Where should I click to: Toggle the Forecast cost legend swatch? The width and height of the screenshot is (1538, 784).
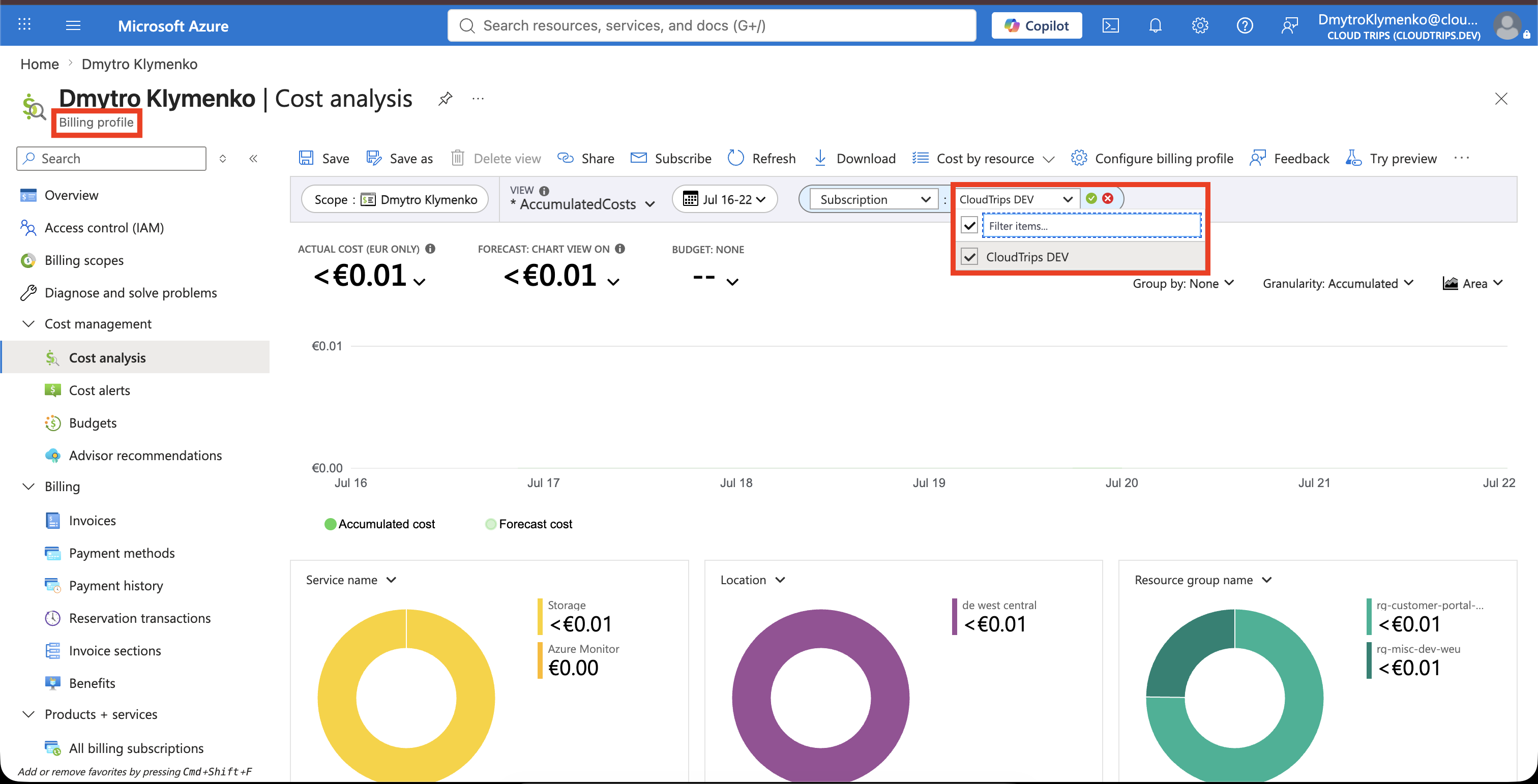pyautogui.click(x=490, y=524)
